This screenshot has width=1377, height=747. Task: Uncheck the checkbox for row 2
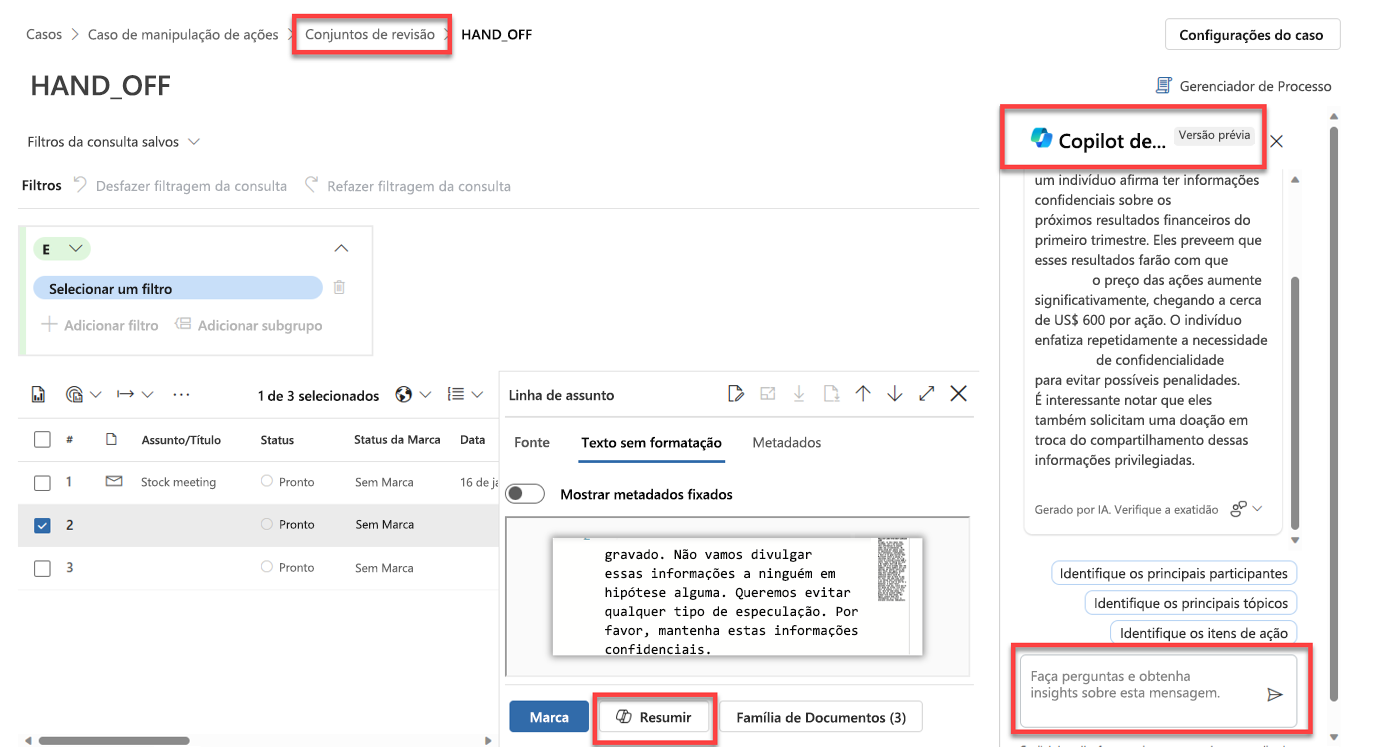pos(42,525)
